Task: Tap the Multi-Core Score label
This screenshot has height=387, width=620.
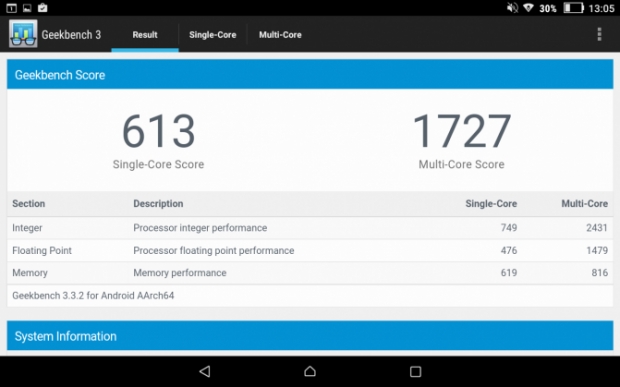Action: (461, 164)
